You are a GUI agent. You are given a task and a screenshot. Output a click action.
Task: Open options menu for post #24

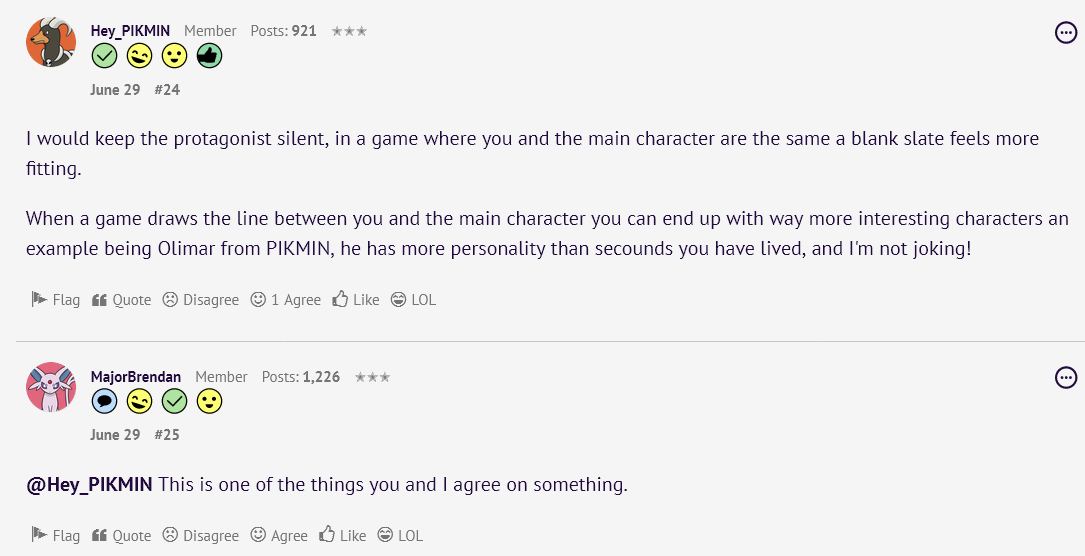pos(1066,33)
